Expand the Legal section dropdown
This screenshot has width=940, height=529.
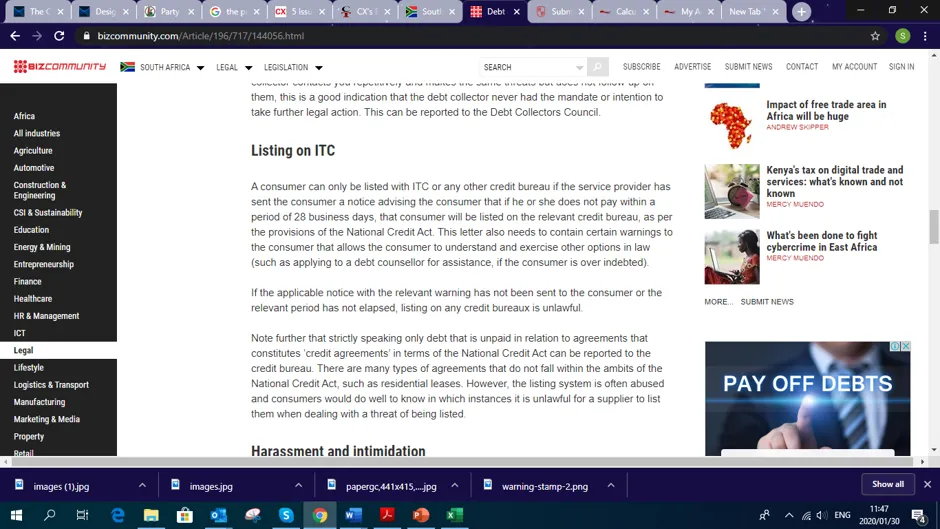(234, 67)
